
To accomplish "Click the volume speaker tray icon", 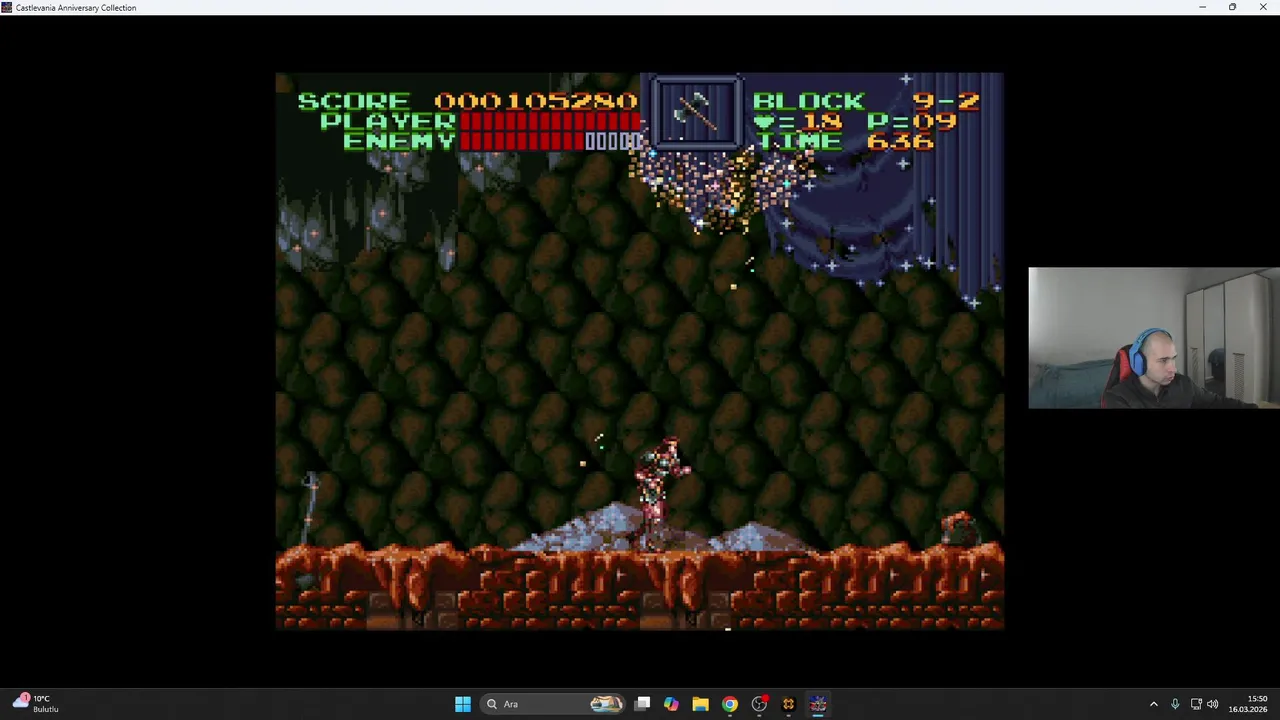I will (x=1213, y=704).
